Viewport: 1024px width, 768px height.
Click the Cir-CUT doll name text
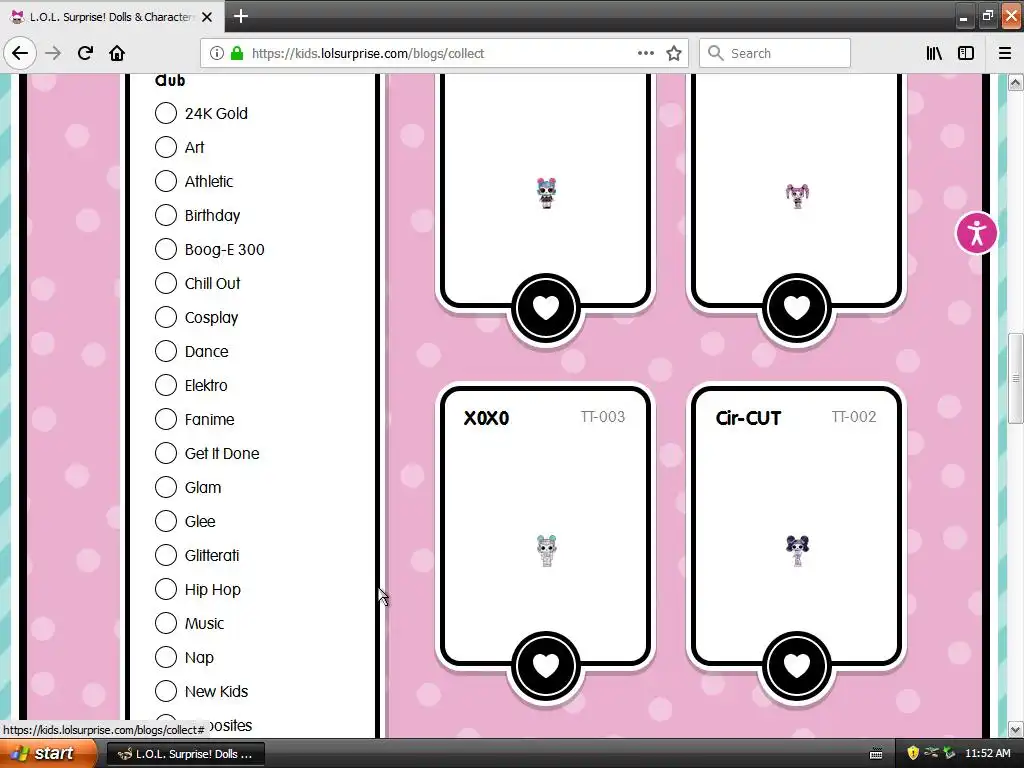click(748, 418)
